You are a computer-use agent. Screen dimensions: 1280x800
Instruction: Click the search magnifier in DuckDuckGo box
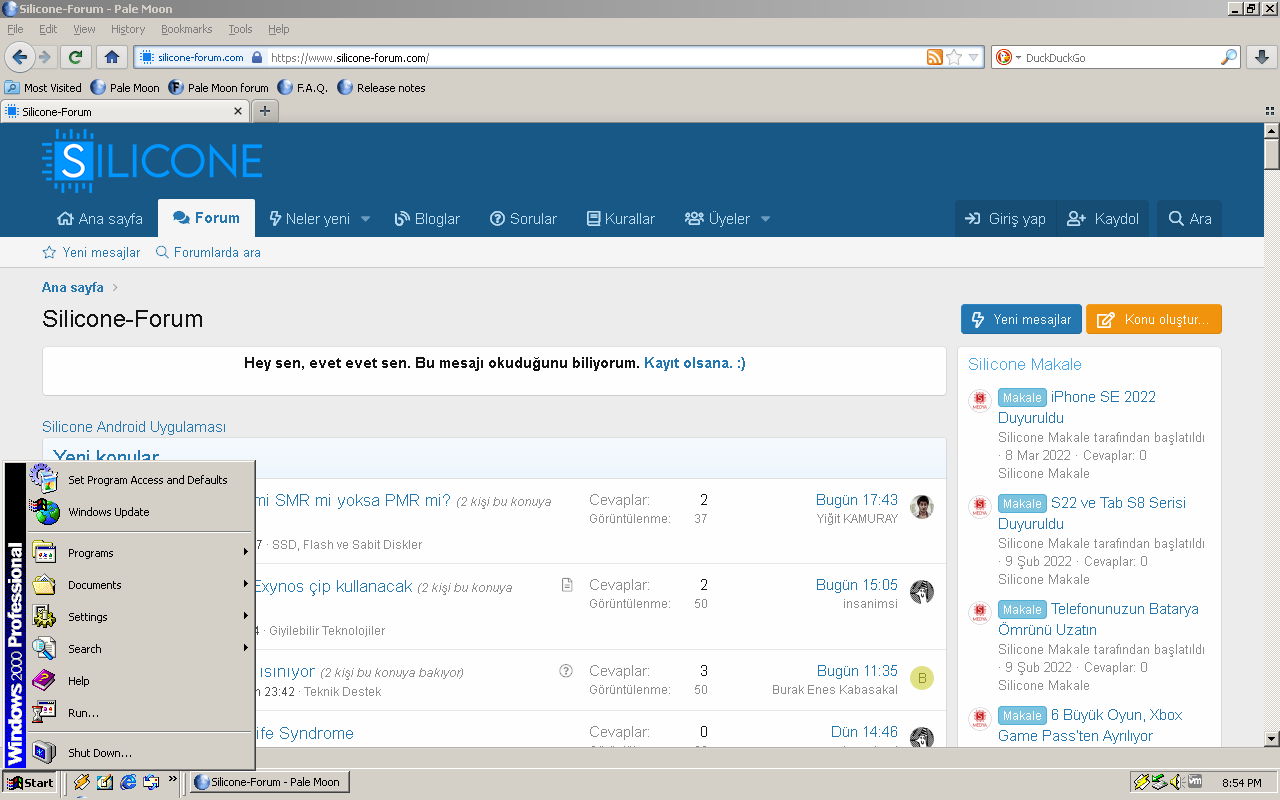click(1229, 57)
